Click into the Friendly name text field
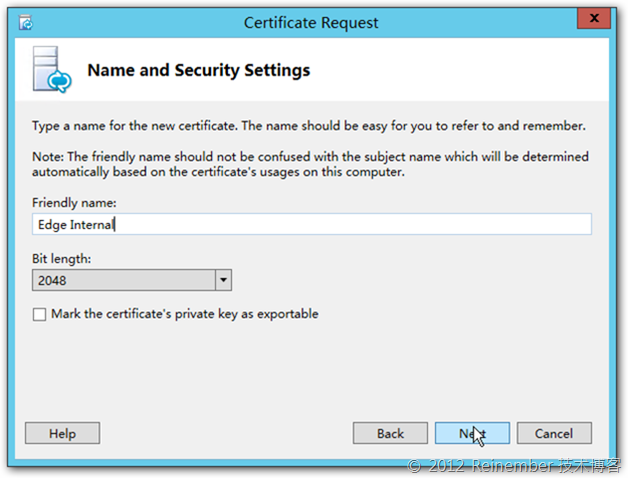The height and width of the screenshot is (478, 628). click(x=312, y=224)
